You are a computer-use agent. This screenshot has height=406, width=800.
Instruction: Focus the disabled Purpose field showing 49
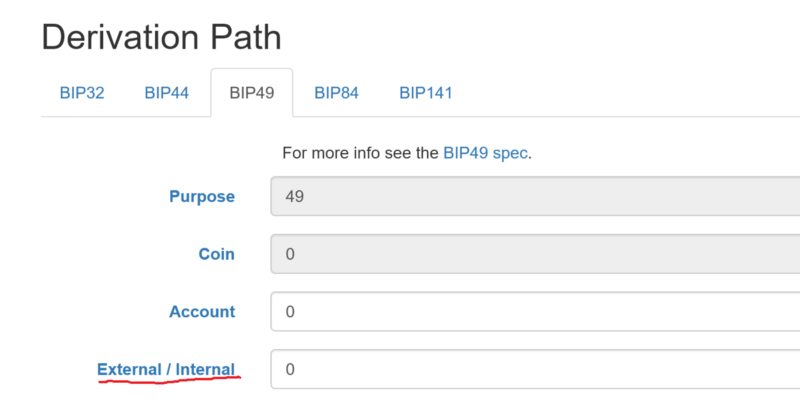point(535,196)
